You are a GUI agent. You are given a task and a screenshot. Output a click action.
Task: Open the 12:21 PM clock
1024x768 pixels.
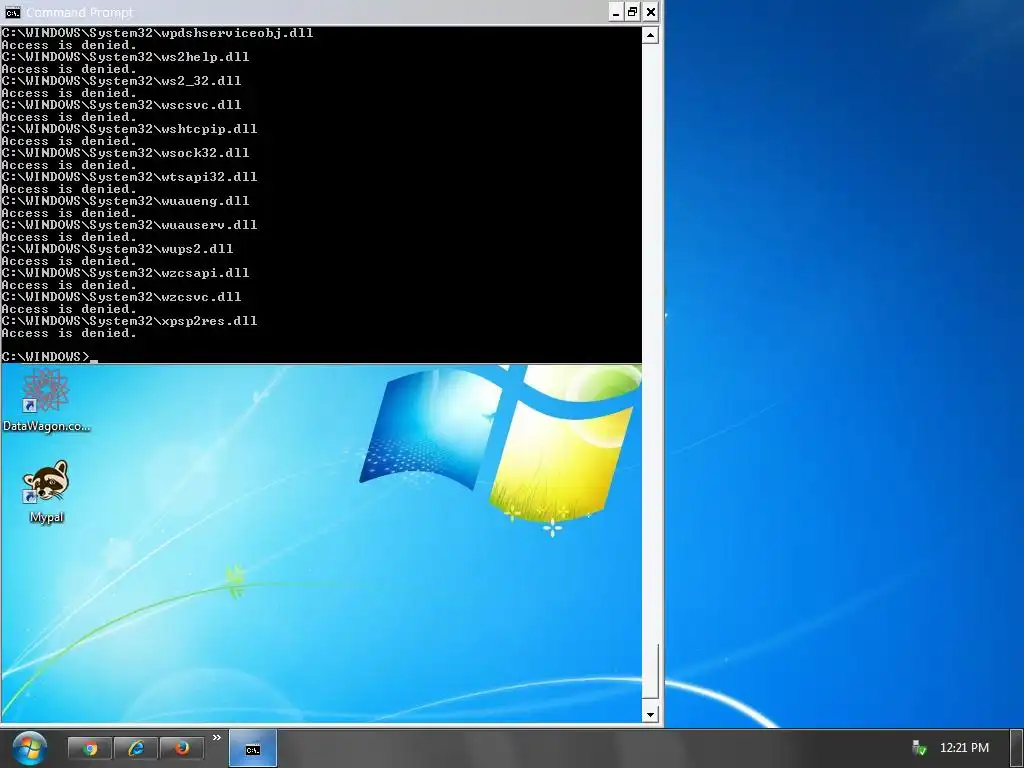click(x=964, y=748)
